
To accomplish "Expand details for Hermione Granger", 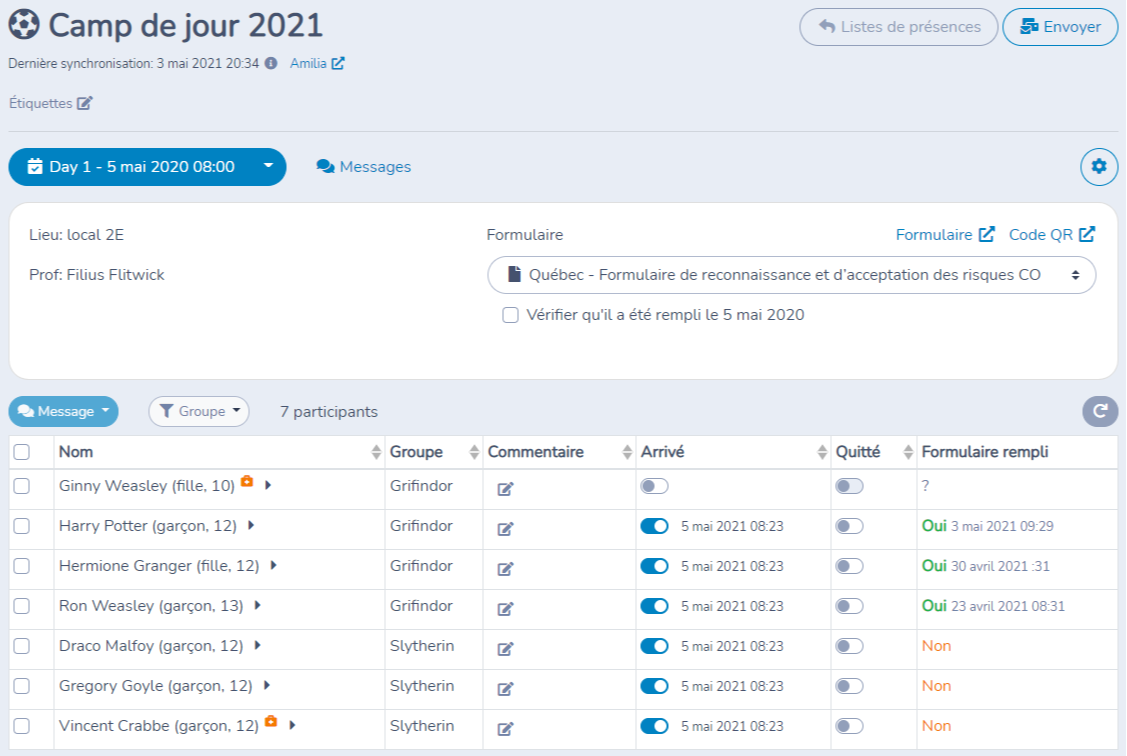I will pos(273,566).
